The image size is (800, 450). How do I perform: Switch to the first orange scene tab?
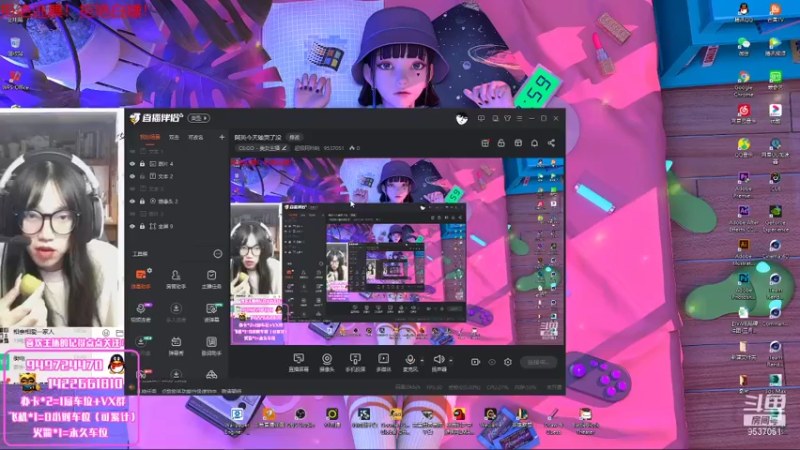pos(150,137)
